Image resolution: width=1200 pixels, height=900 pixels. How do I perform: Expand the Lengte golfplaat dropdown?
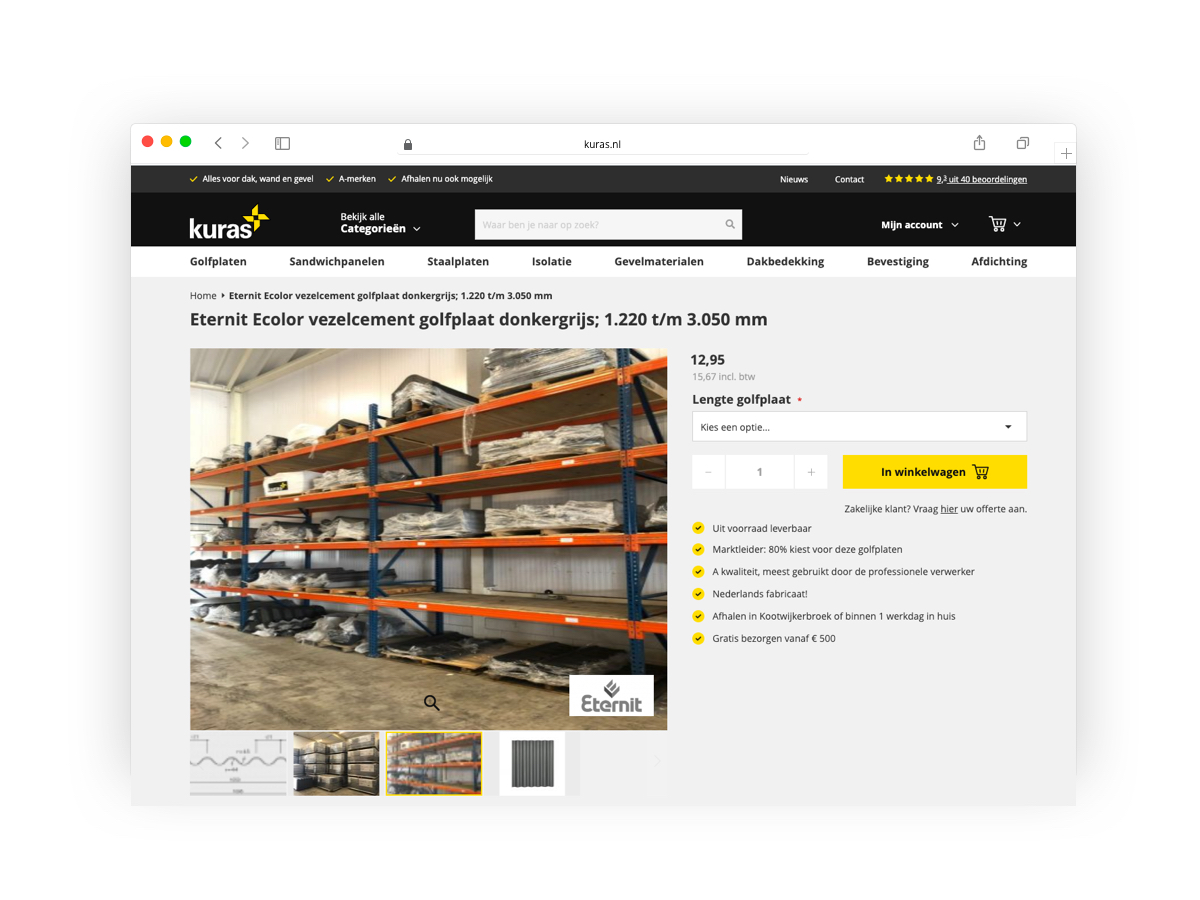859,427
